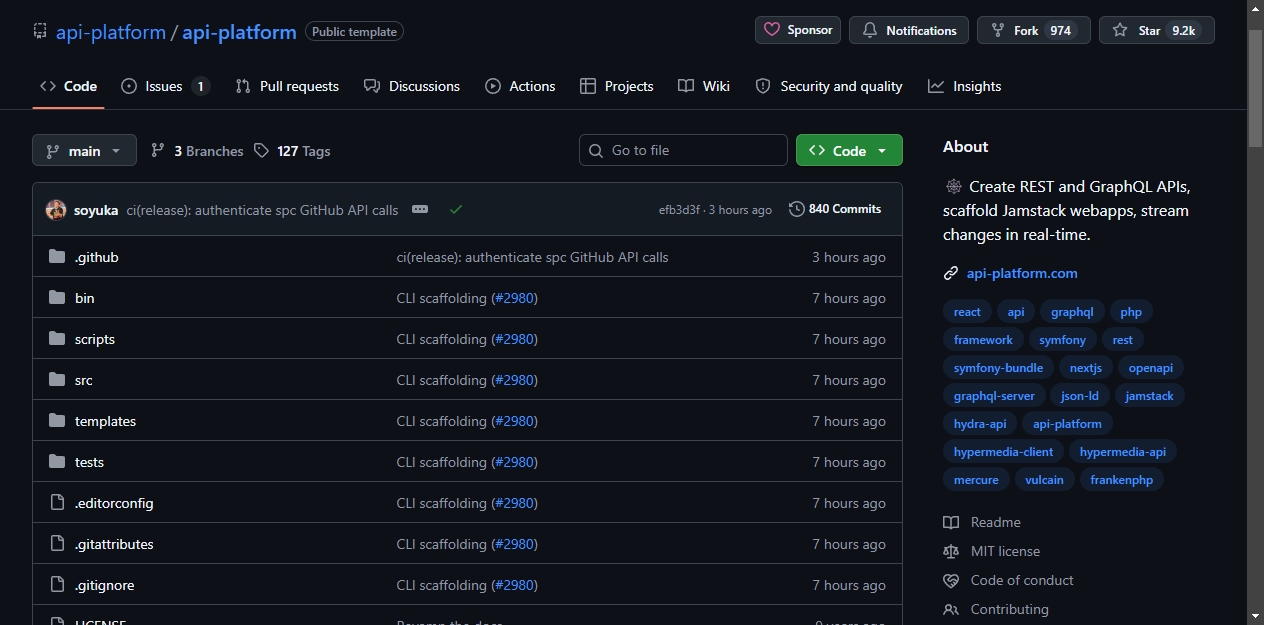
Task: Open the Projects tab
Action: pyautogui.click(x=616, y=86)
